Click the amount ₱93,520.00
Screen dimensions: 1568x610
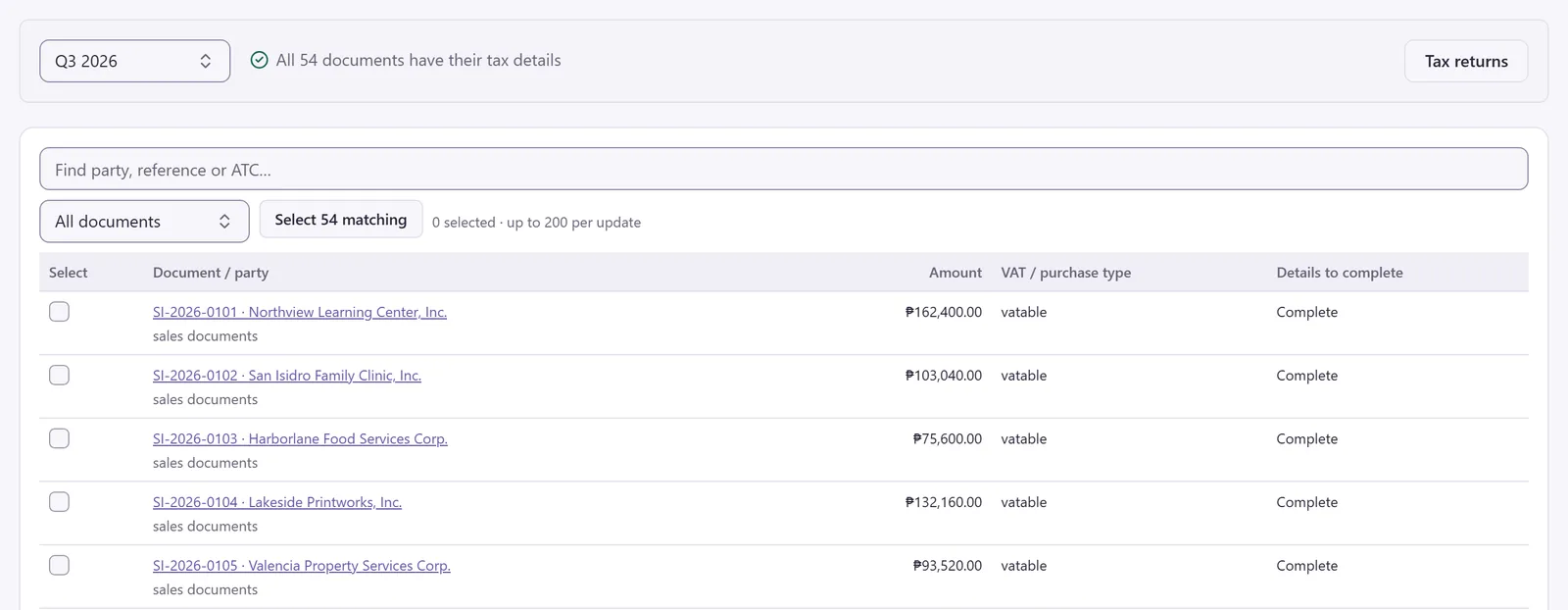tap(948, 566)
